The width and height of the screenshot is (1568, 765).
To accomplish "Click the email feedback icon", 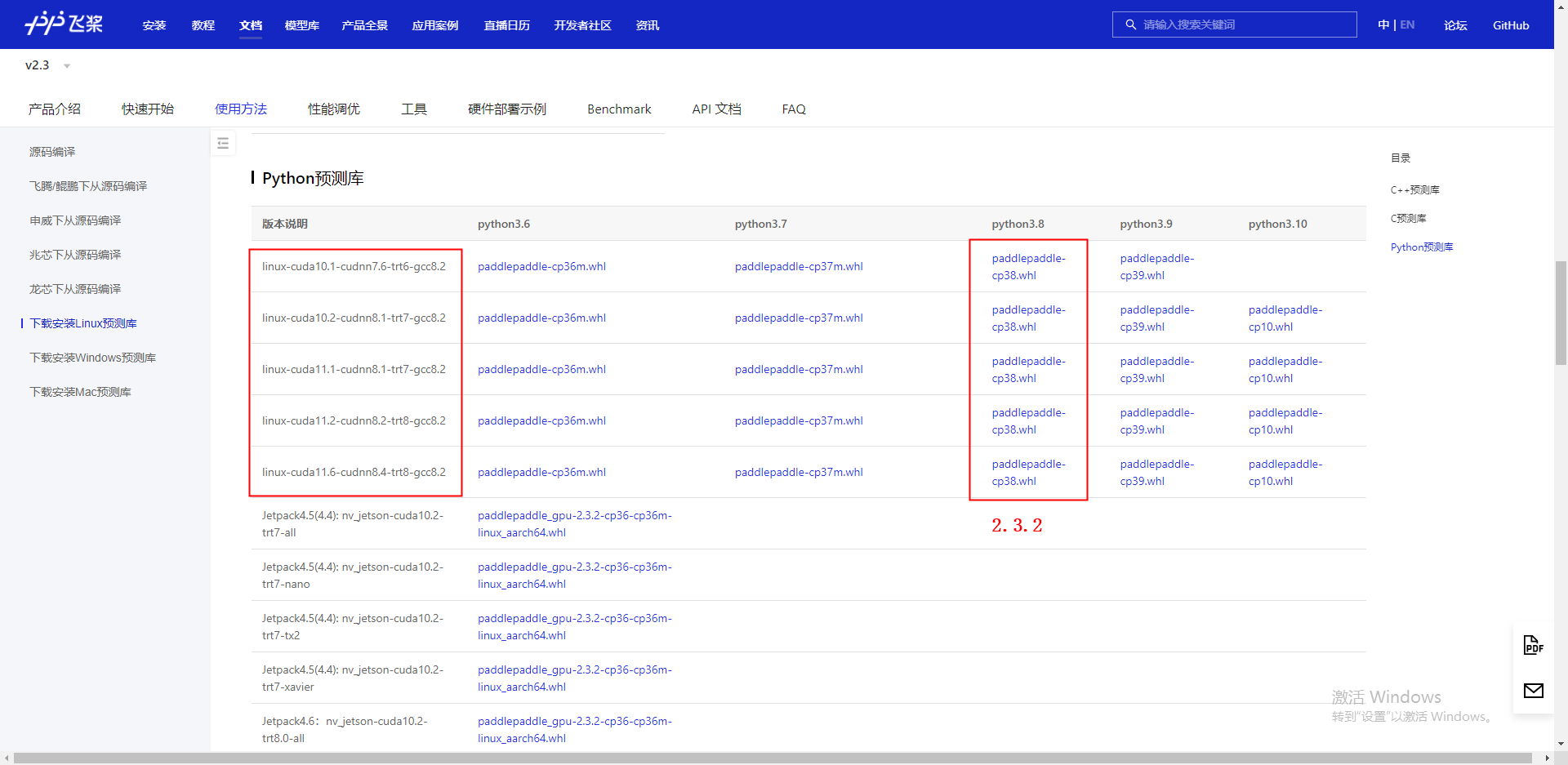I will coord(1533,692).
